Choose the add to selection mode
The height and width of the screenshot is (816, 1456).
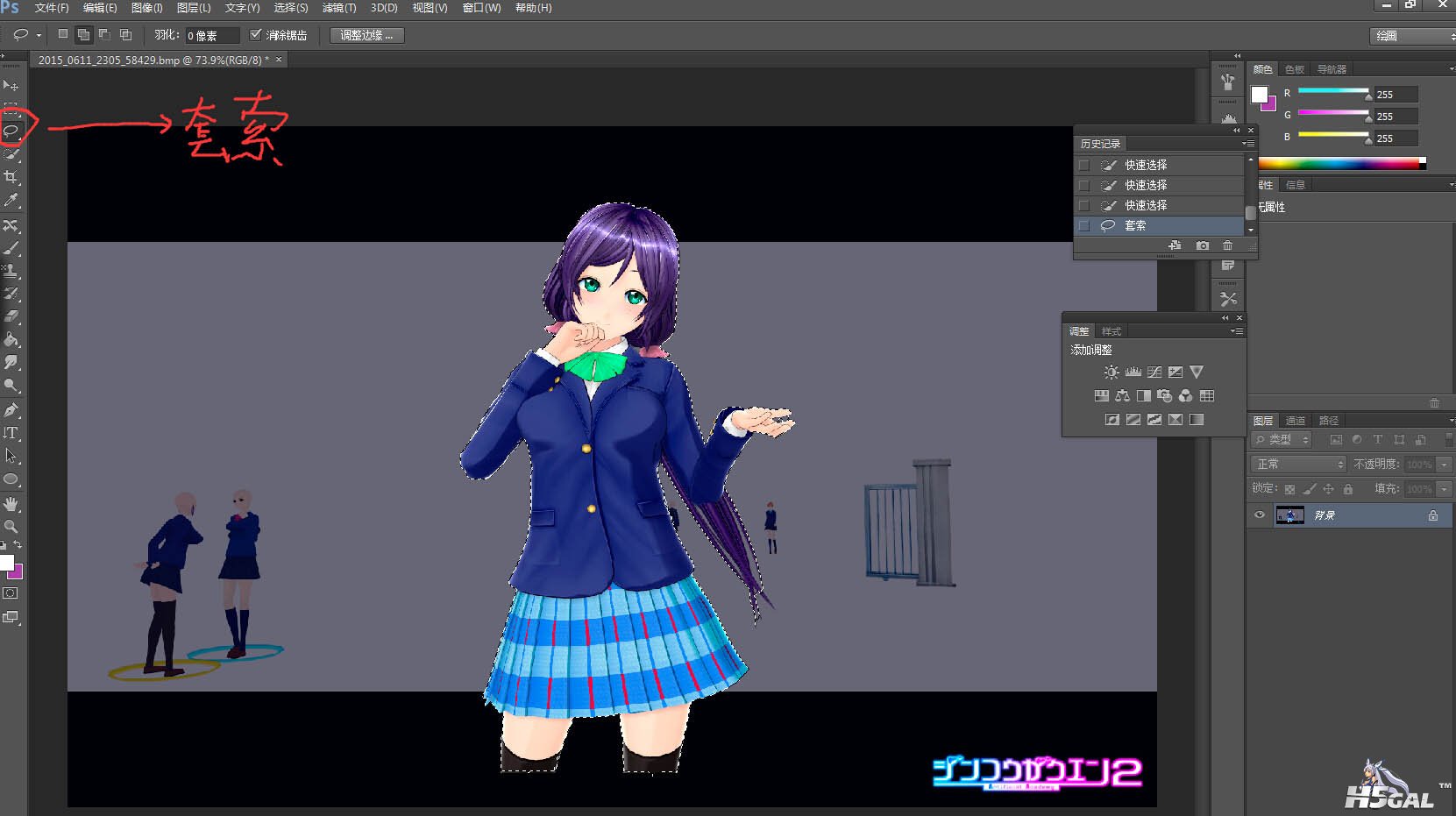point(83,35)
